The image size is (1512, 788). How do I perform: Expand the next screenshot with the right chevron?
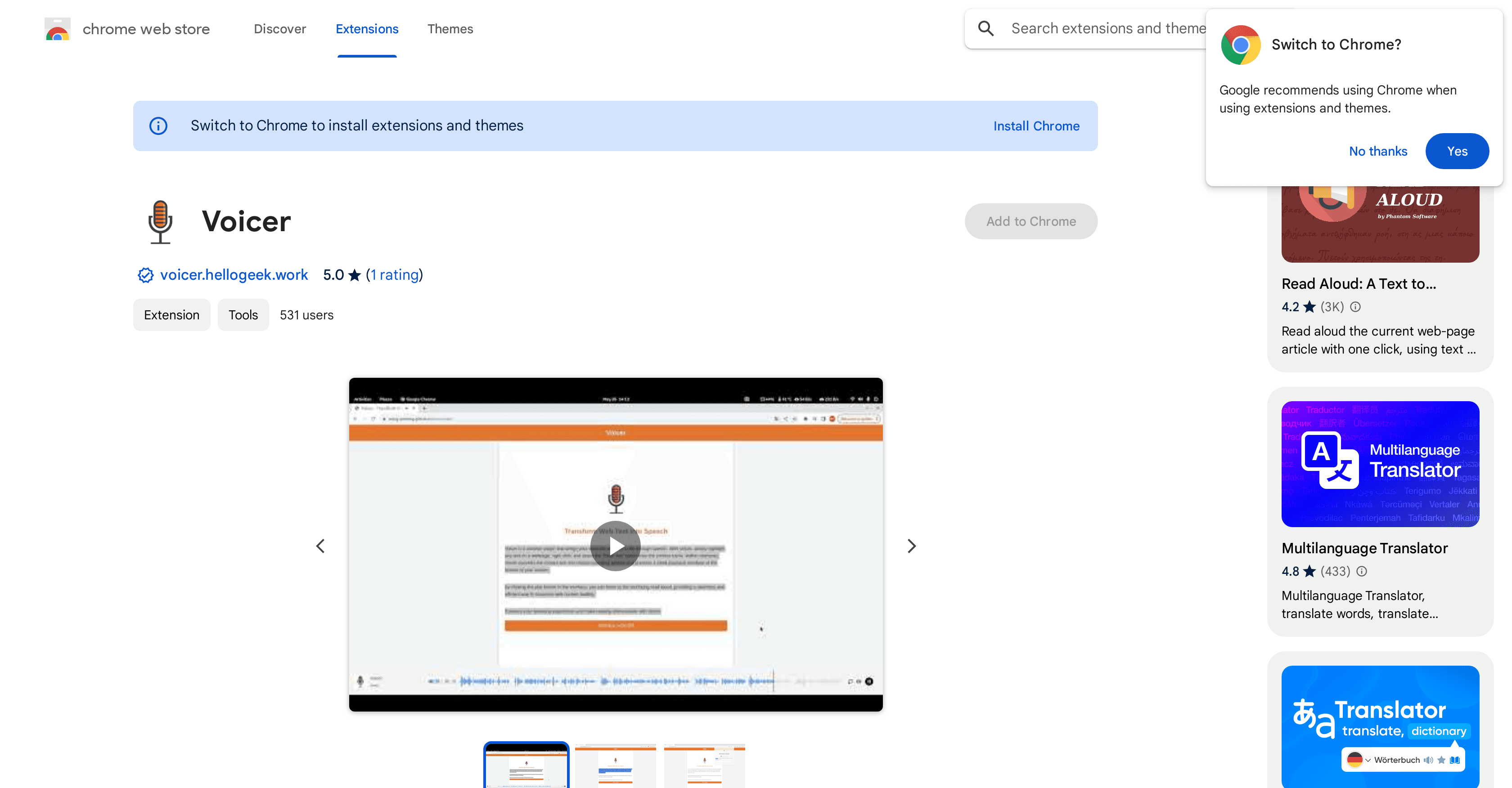[x=912, y=546]
